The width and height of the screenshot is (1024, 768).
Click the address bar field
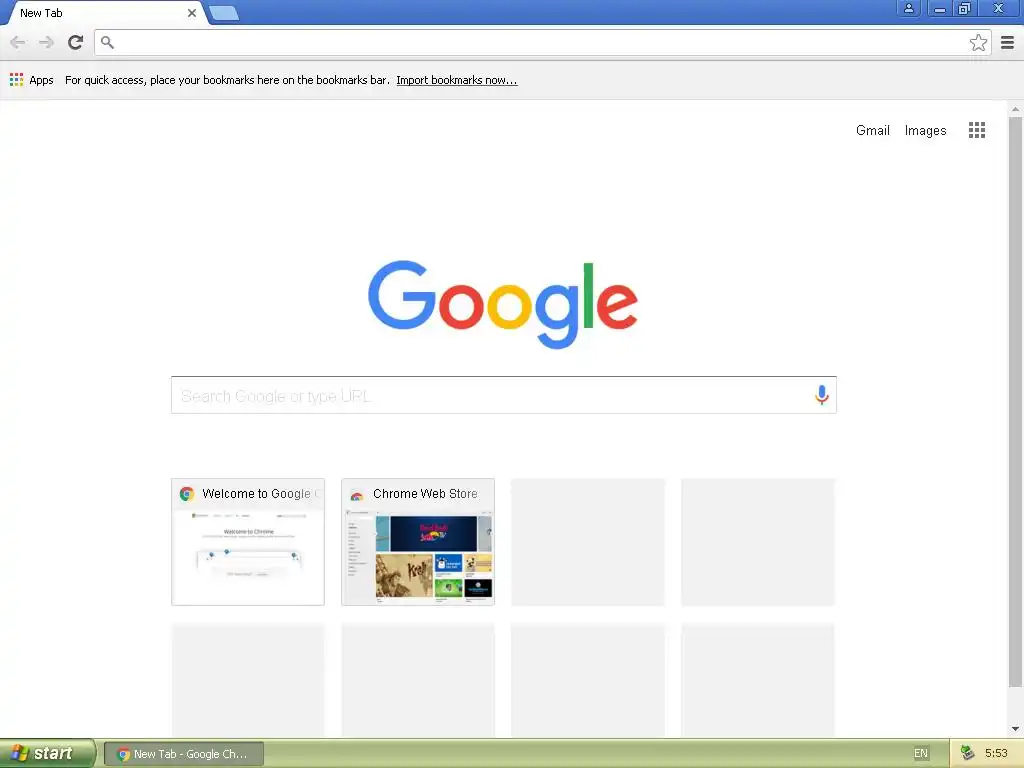(542, 42)
